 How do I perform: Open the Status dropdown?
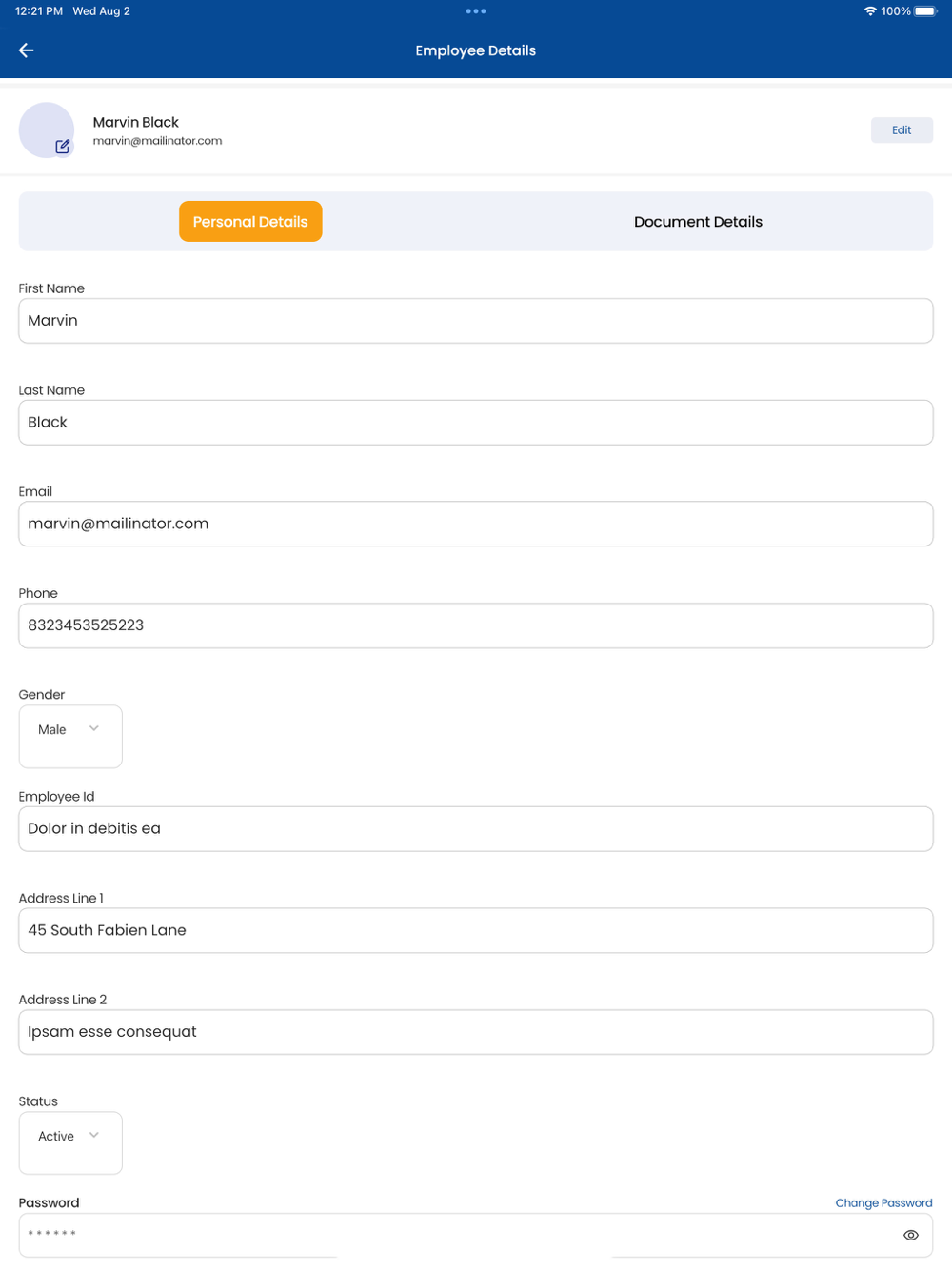point(70,1137)
